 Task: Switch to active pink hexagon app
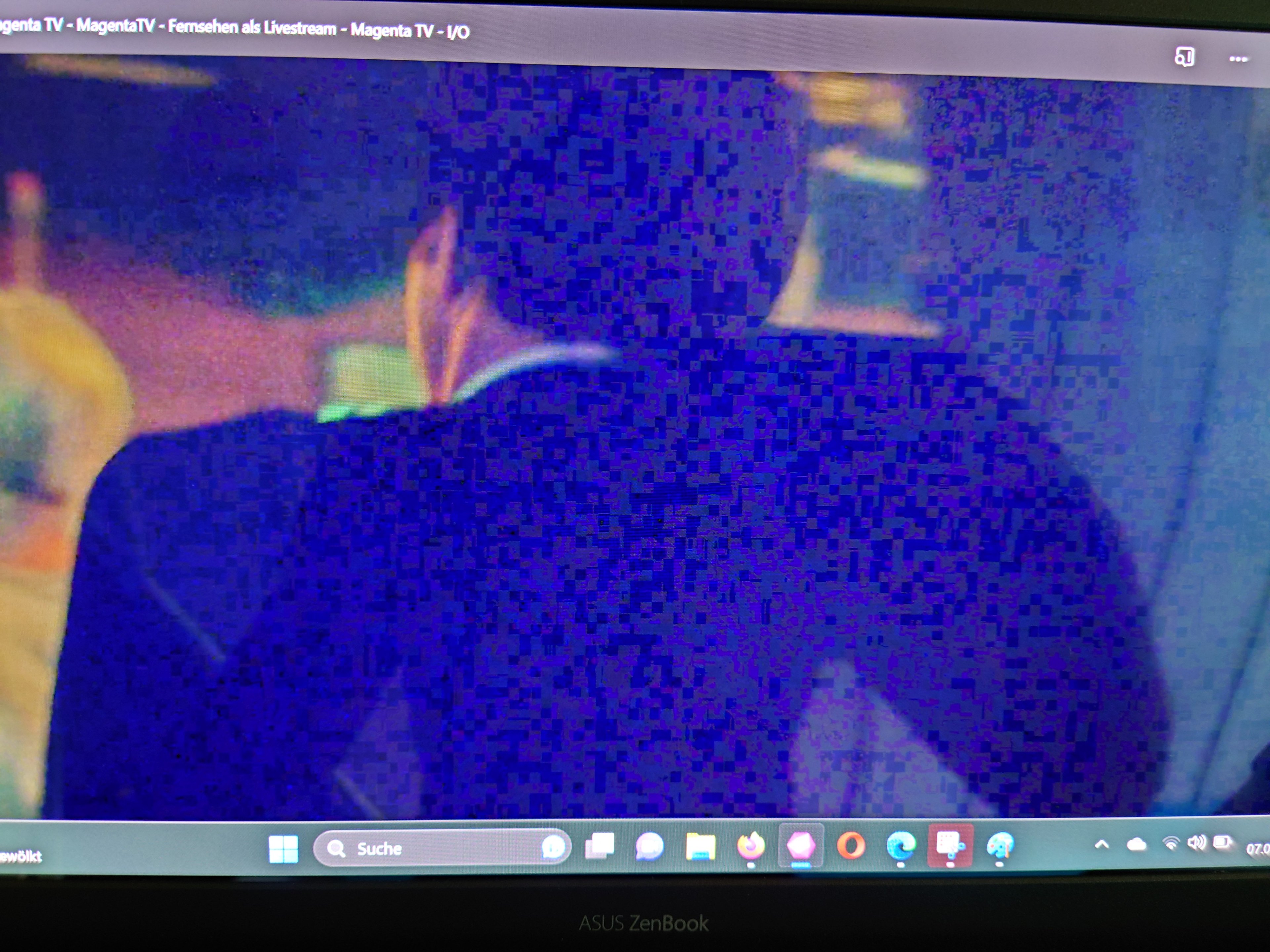[x=801, y=846]
